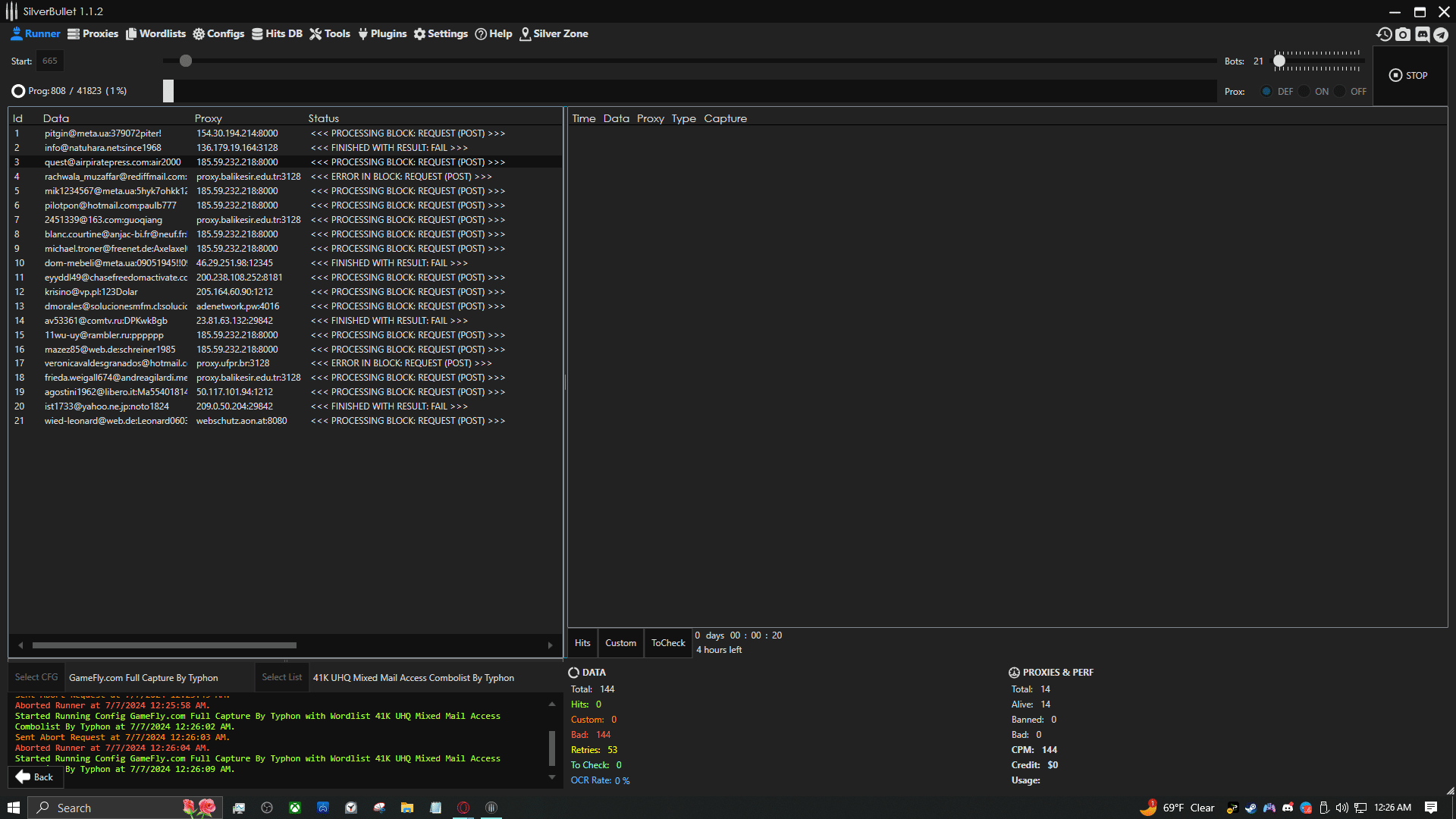1456x819 pixels.
Task: Click the Back button
Action: point(35,777)
